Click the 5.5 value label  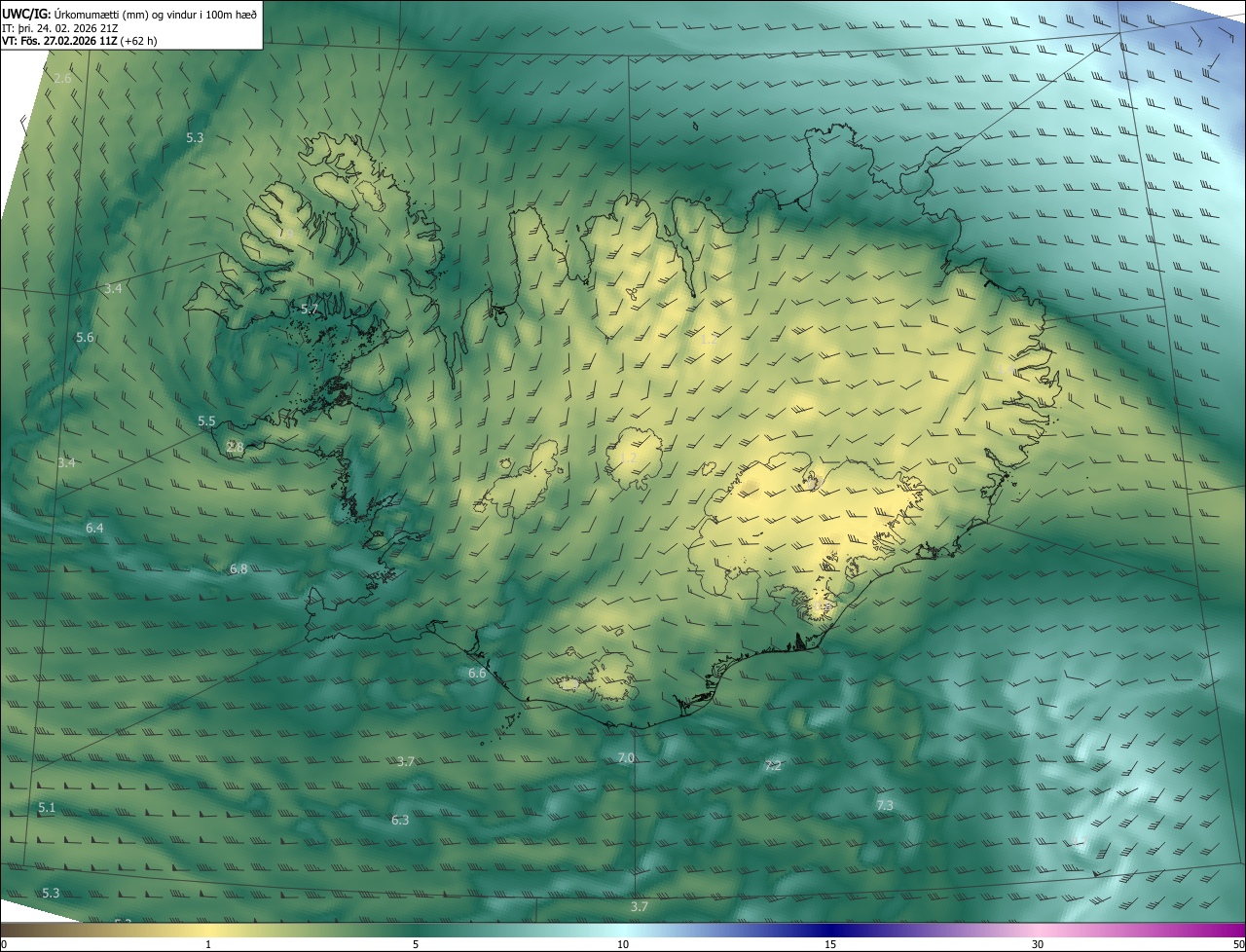click(206, 421)
